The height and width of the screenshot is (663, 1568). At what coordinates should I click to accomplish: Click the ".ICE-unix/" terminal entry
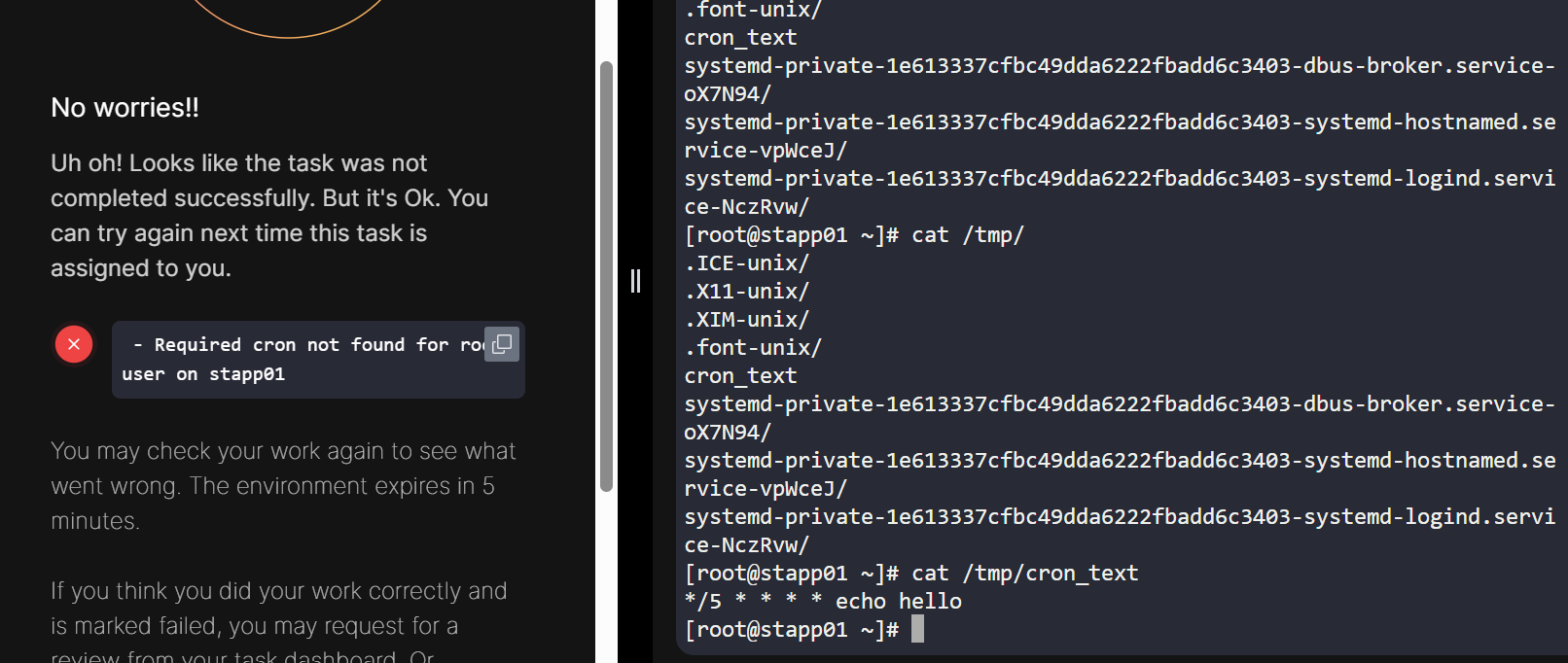tap(747, 263)
